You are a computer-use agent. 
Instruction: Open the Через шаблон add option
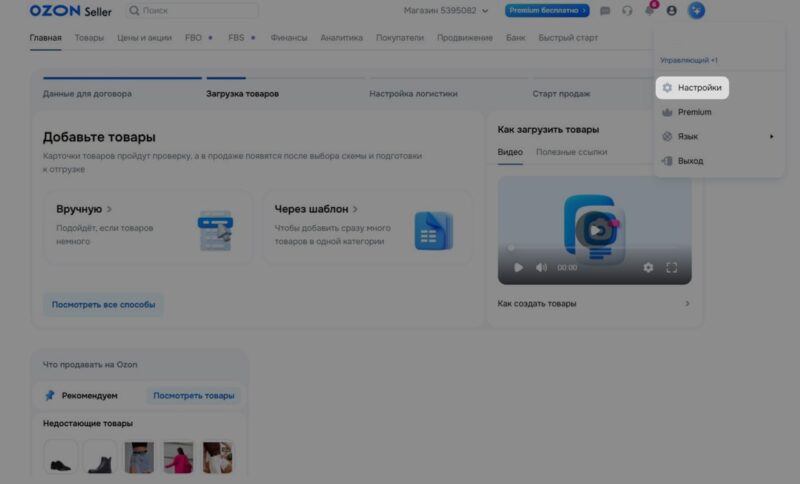pos(366,226)
